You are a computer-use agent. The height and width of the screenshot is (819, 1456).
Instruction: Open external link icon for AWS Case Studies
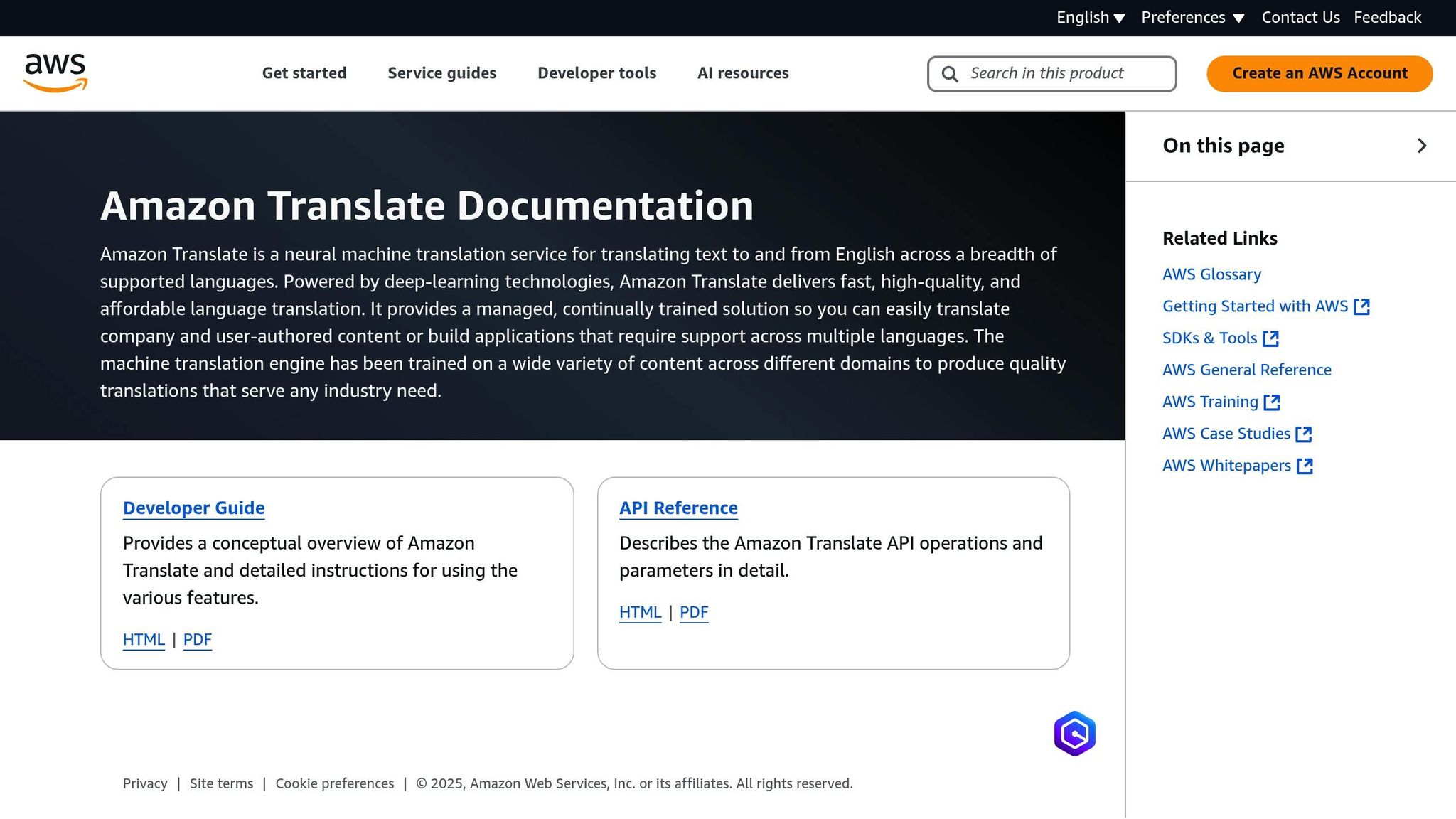click(x=1305, y=434)
